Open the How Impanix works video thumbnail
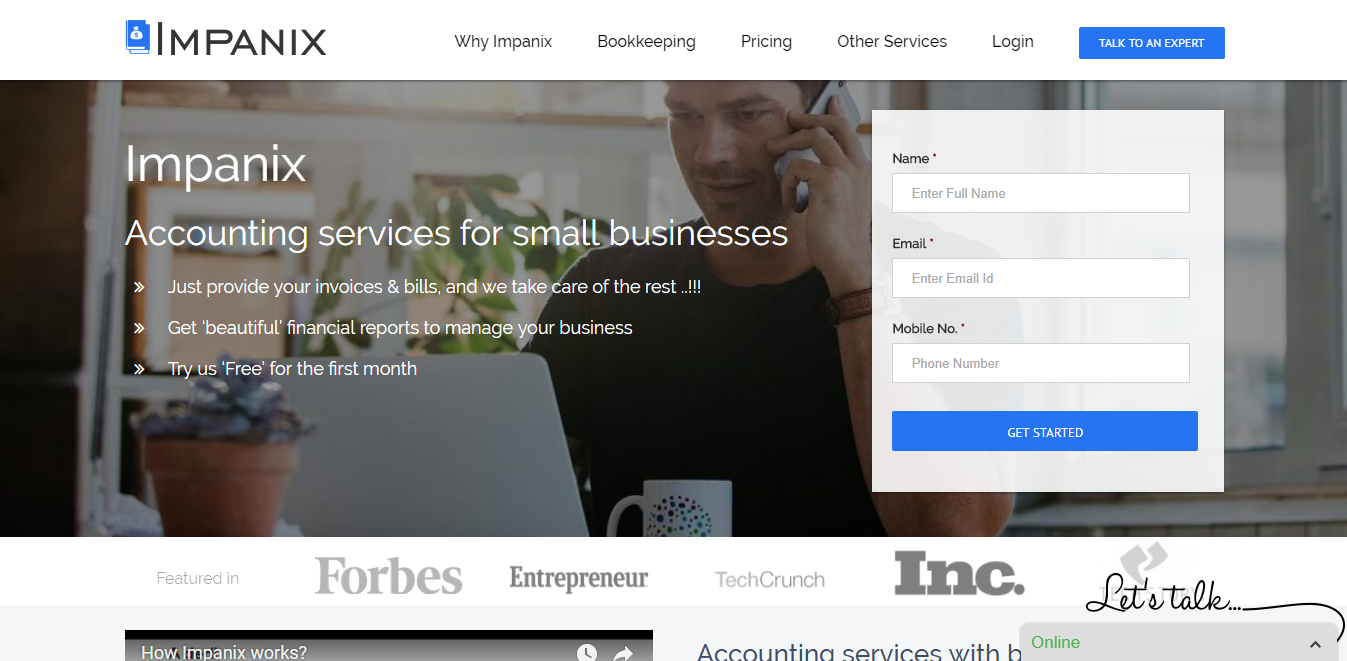Viewport: 1347px width, 661px height. 389,646
